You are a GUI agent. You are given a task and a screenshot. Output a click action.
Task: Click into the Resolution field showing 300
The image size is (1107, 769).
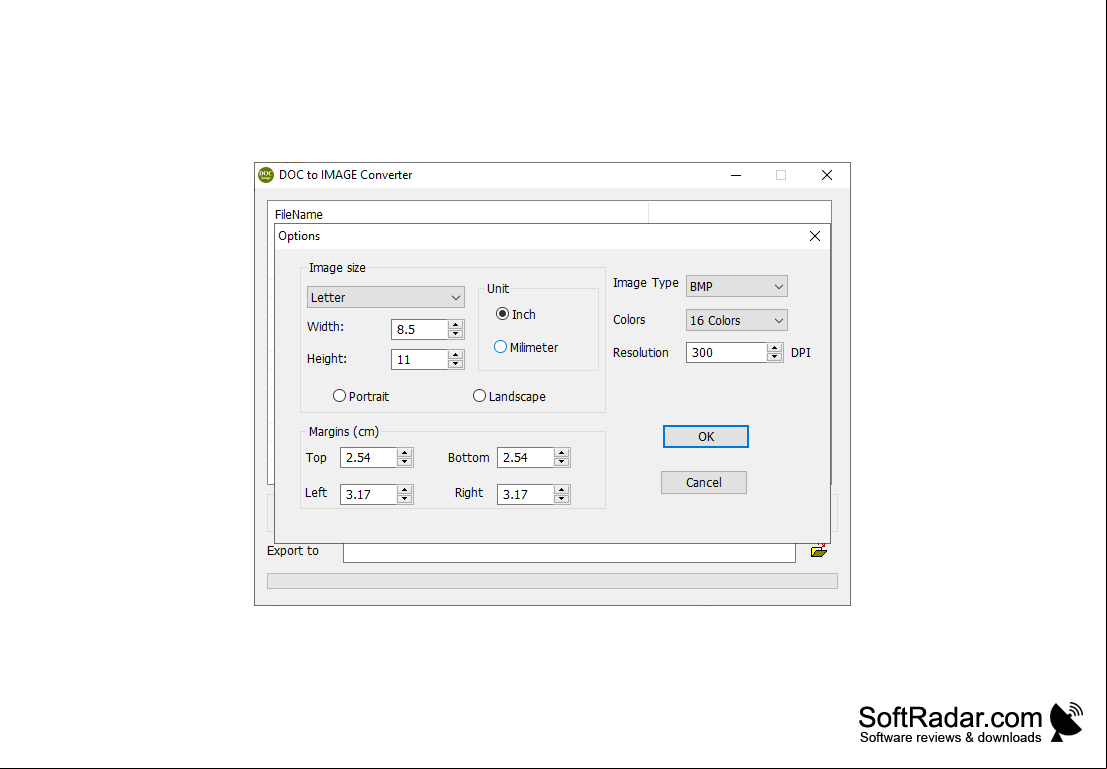[726, 352]
